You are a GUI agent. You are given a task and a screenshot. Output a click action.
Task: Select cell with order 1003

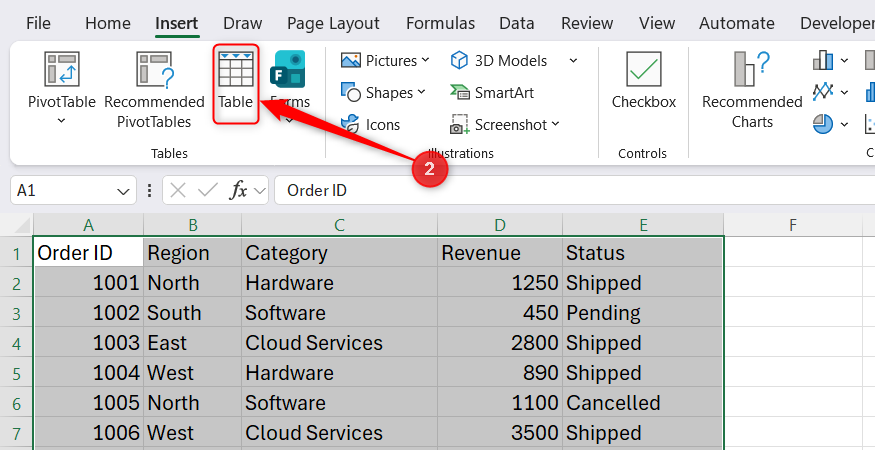click(x=88, y=343)
